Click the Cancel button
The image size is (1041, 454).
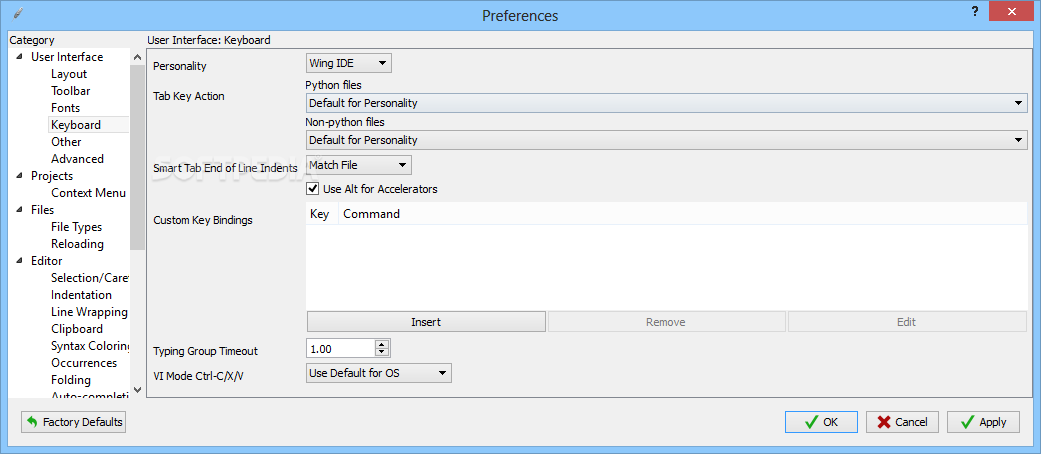902,422
